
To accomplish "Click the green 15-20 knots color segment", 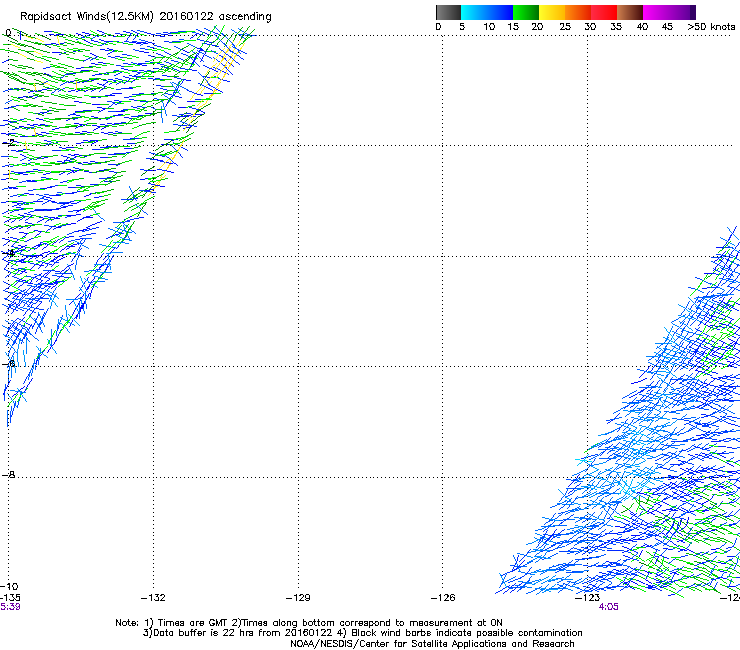I will 526,12.
